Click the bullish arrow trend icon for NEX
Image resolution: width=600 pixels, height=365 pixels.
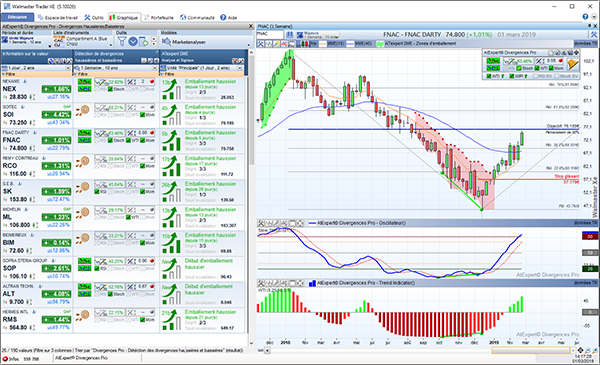click(x=171, y=90)
